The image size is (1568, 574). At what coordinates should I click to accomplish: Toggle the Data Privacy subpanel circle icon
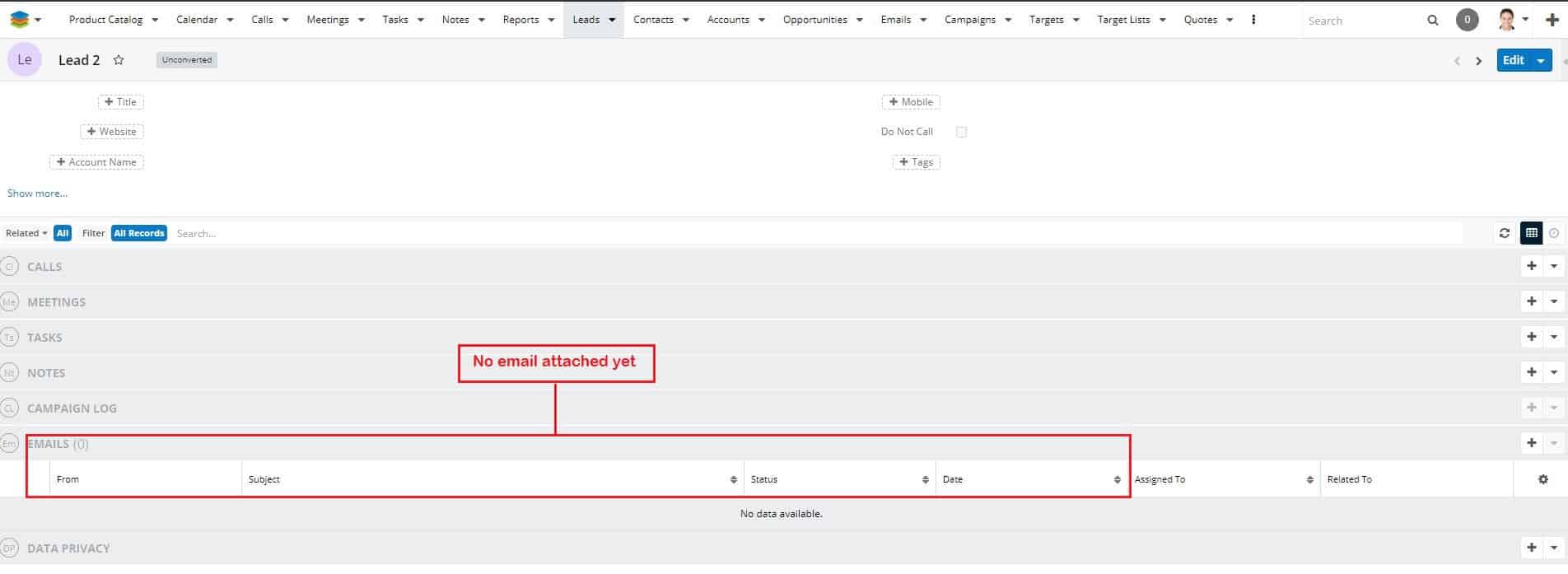click(x=10, y=548)
